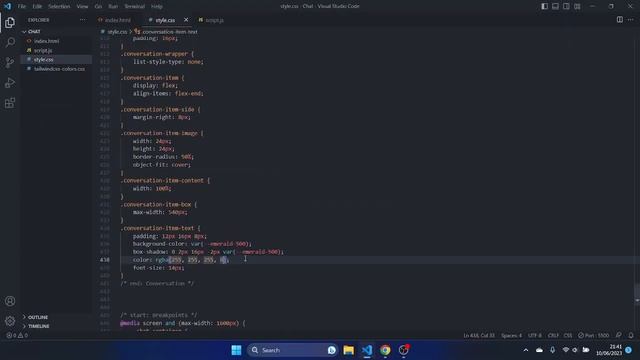Click style.css breadcrumb segment
Viewport: 640px width, 360px height.
pos(118,31)
